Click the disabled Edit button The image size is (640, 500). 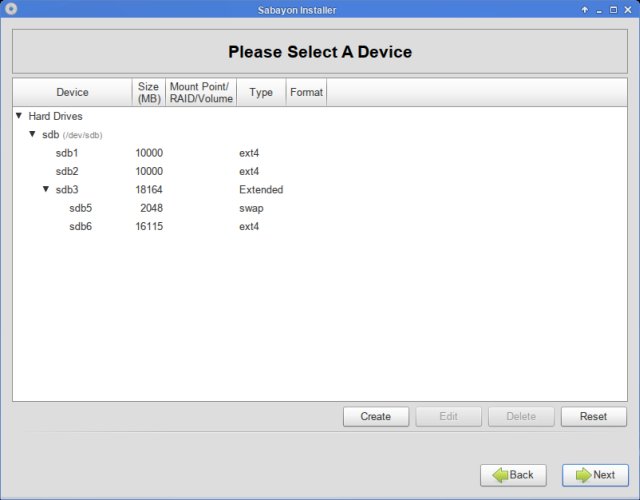(x=448, y=416)
